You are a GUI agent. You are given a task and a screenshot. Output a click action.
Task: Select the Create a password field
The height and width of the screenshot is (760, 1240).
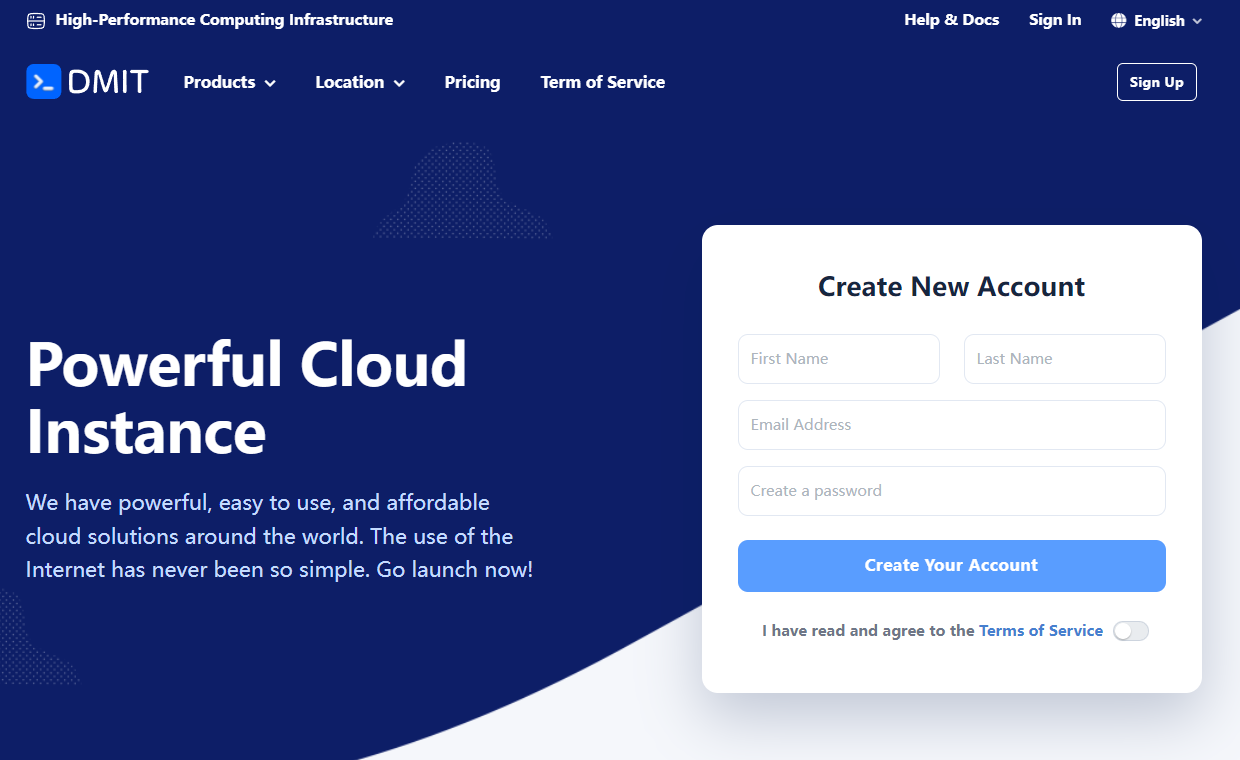pyautogui.click(x=952, y=491)
